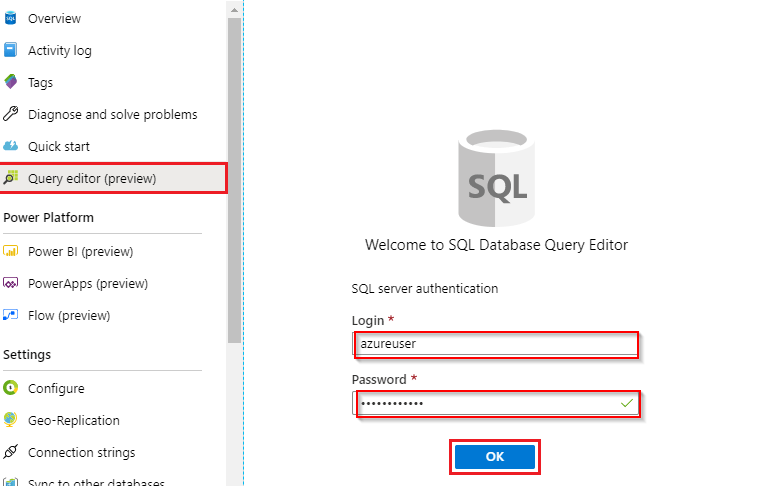776x486 pixels.
Task: Click the Sync to other databases icon
Action: 10,482
